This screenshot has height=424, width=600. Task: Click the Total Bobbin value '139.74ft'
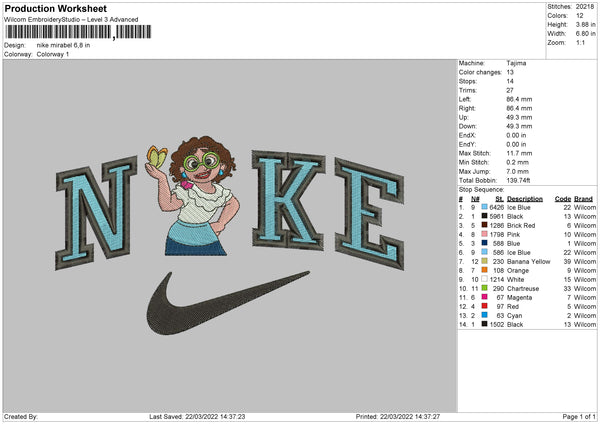click(518, 180)
